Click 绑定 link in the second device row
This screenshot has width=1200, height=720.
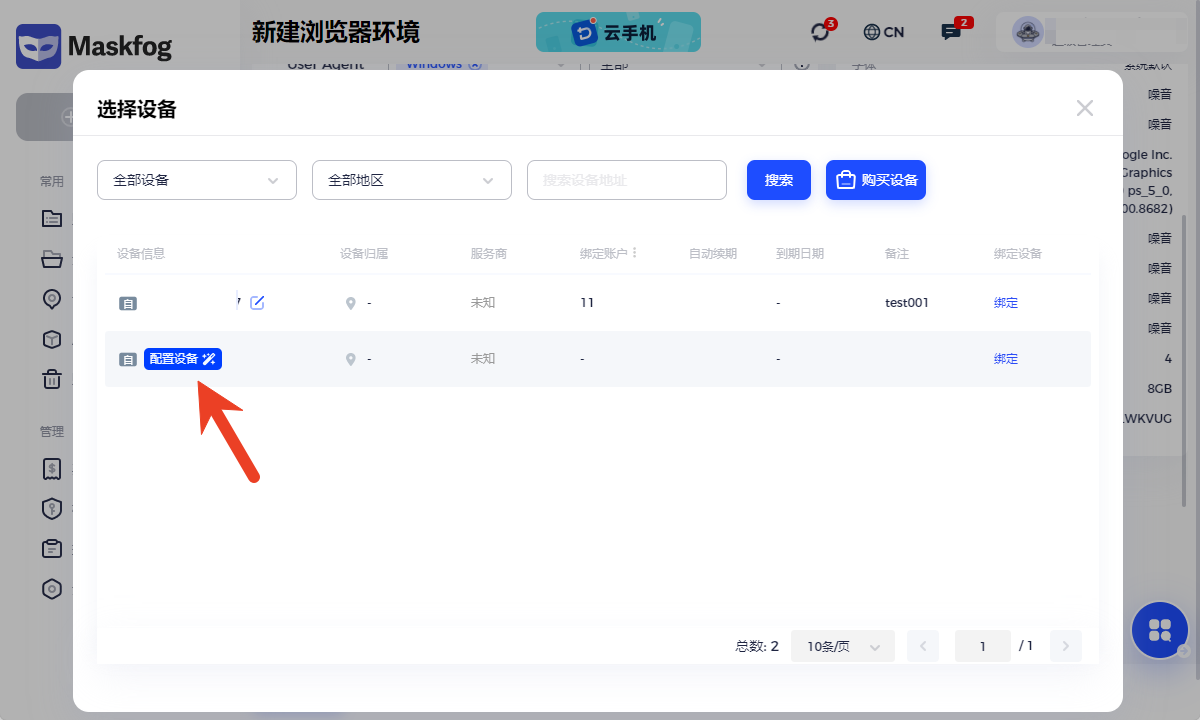[1006, 359]
